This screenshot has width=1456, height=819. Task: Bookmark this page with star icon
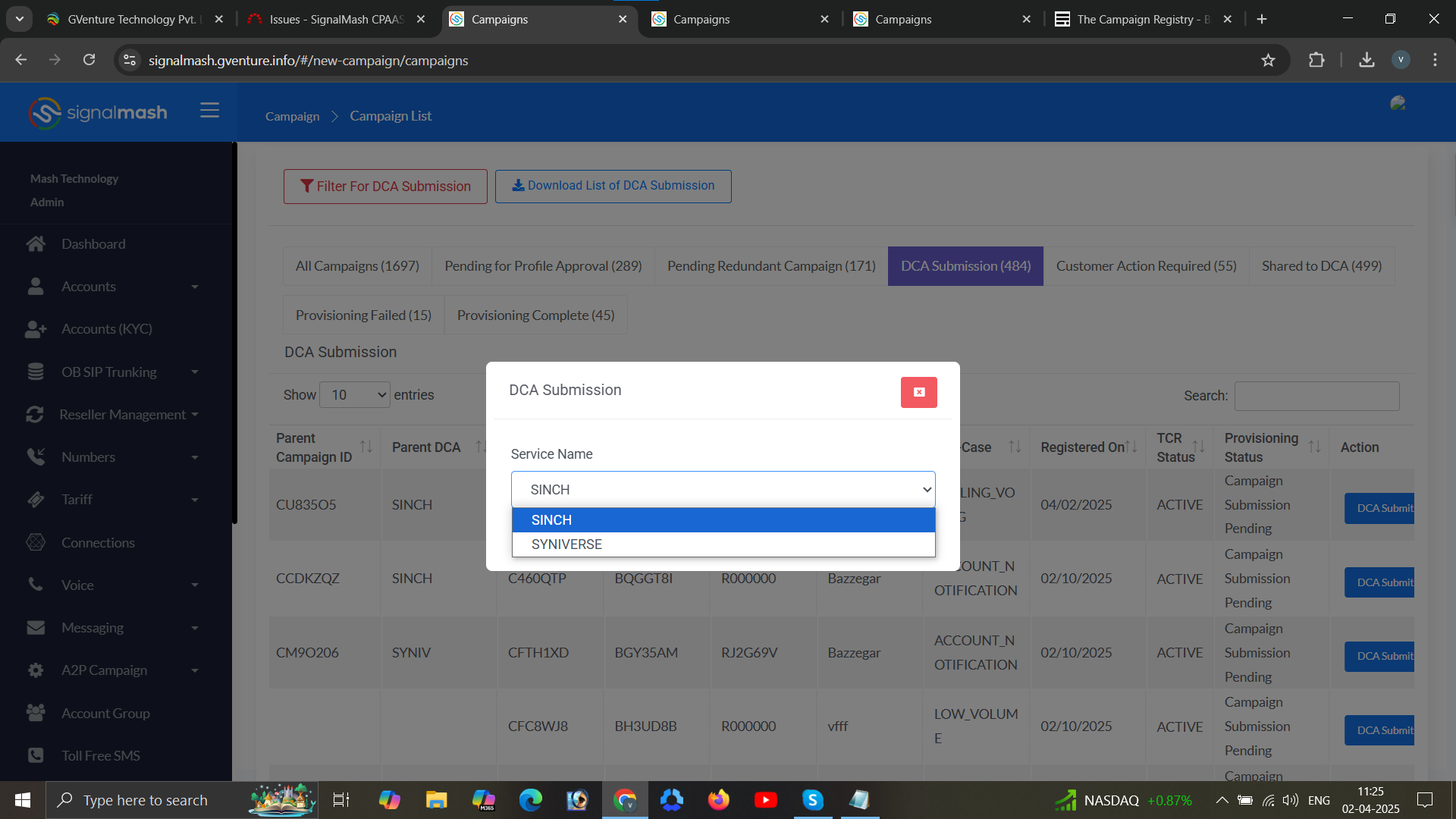coord(1268,60)
